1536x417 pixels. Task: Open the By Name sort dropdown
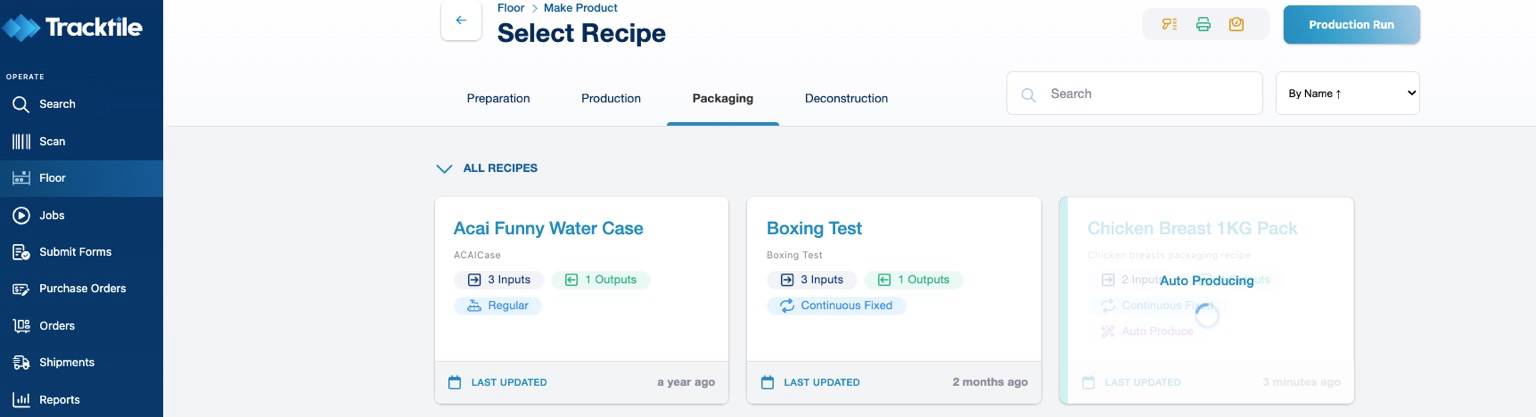coord(1347,93)
